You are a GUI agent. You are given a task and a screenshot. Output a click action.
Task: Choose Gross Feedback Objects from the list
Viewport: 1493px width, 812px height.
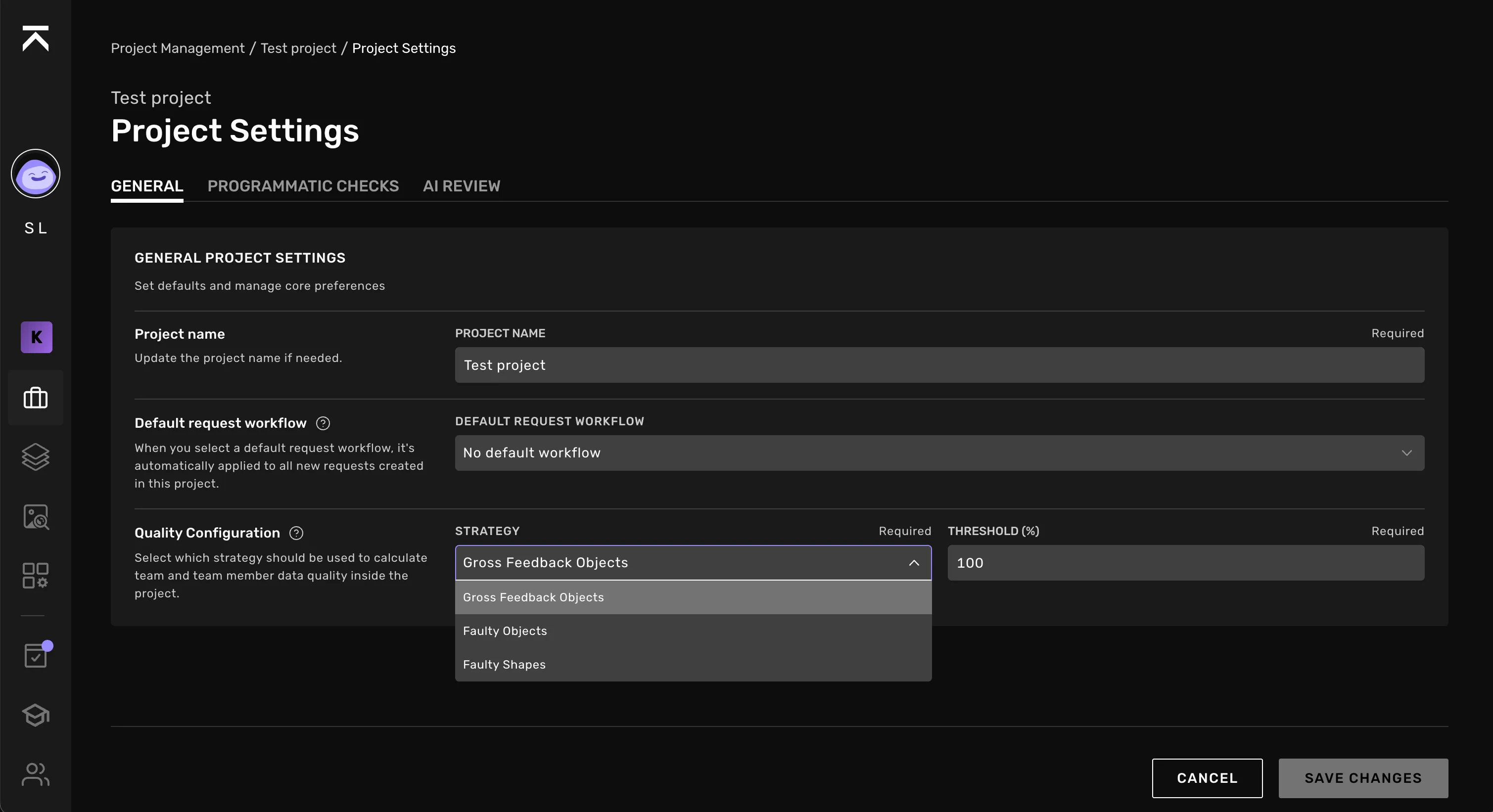click(x=693, y=597)
